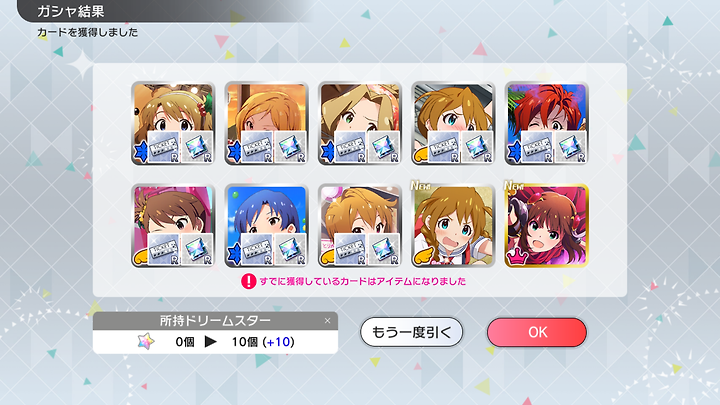Click the crystal icon on blushing girl card
The width and height of the screenshot is (720, 405).
(478, 147)
